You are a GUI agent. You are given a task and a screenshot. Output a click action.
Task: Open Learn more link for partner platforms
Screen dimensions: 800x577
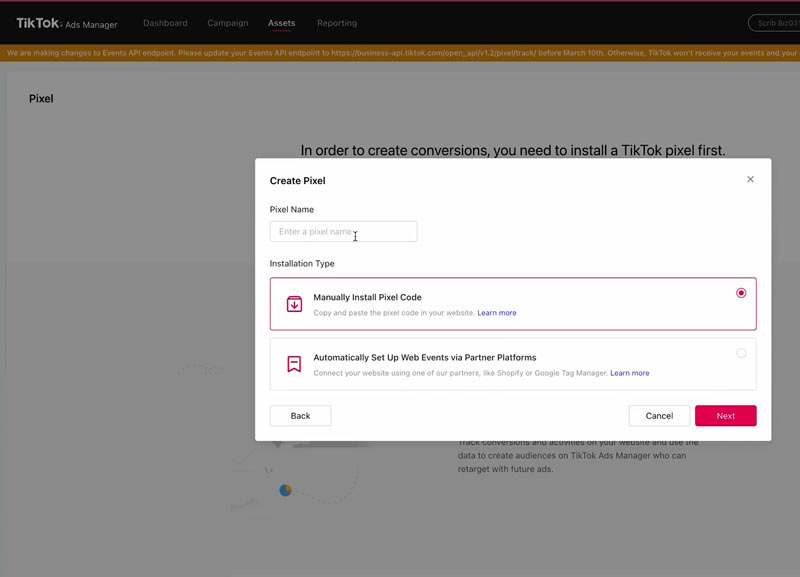coord(630,373)
